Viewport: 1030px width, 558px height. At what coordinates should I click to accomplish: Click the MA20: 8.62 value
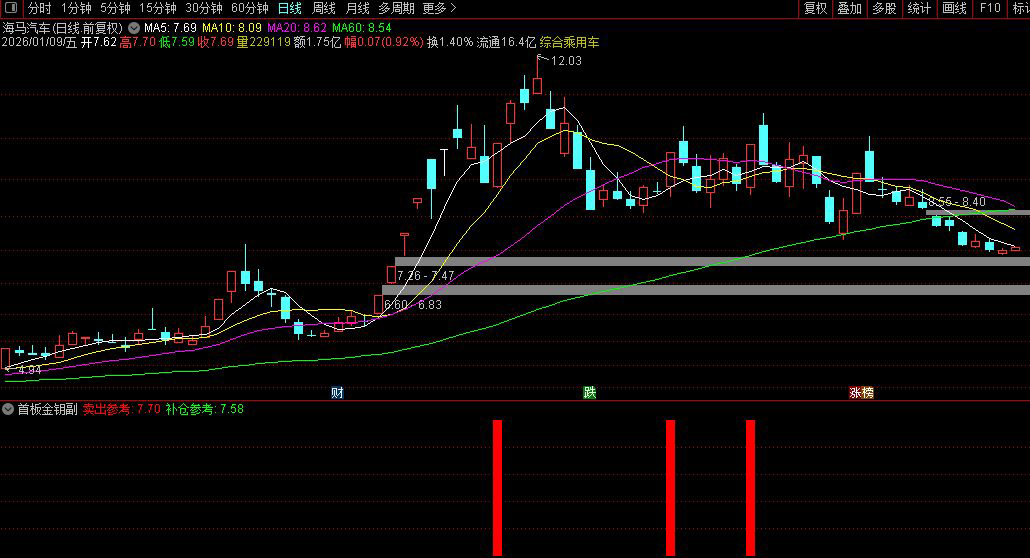296,28
